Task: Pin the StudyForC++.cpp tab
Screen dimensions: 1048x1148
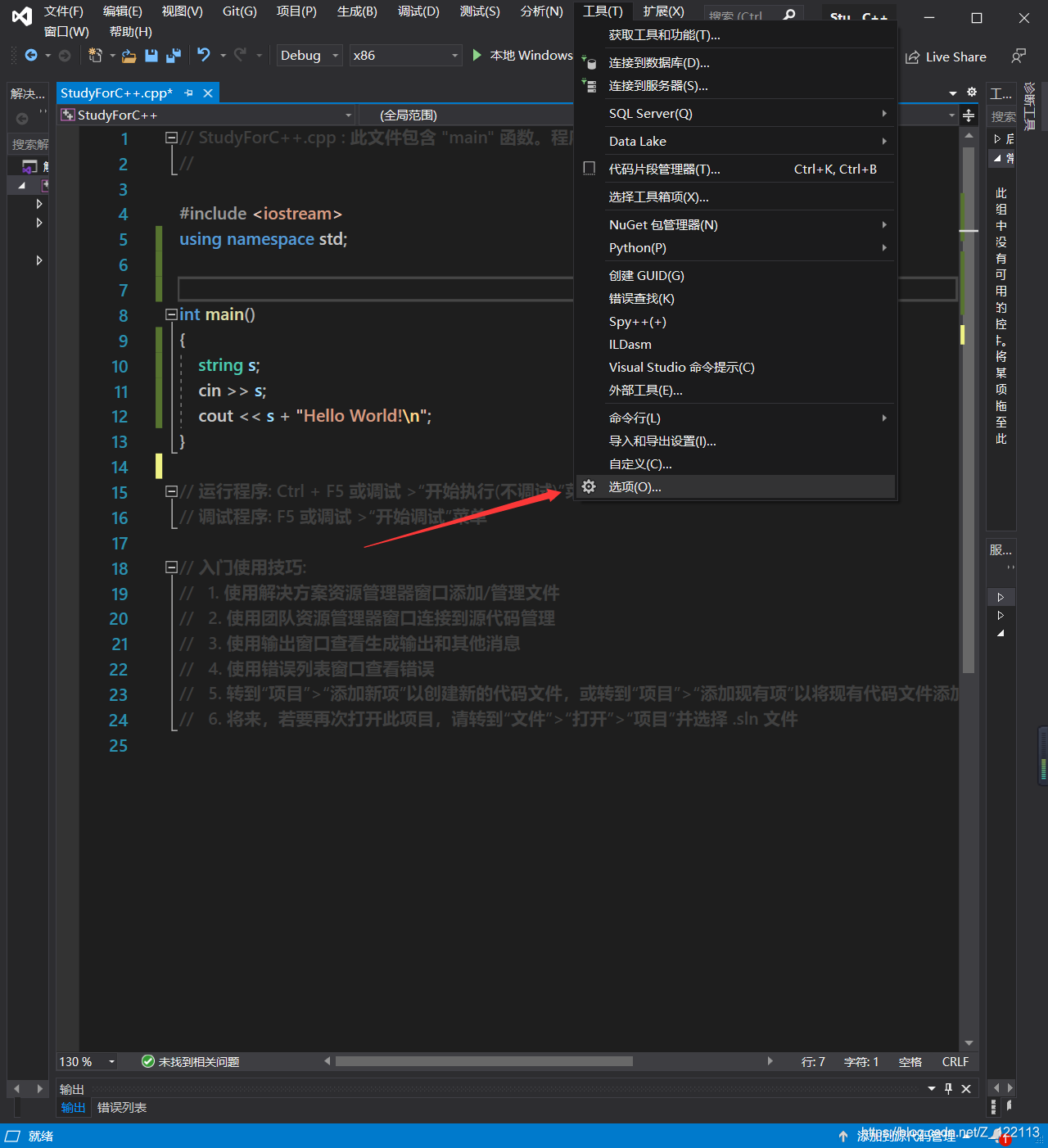Action: [x=189, y=93]
